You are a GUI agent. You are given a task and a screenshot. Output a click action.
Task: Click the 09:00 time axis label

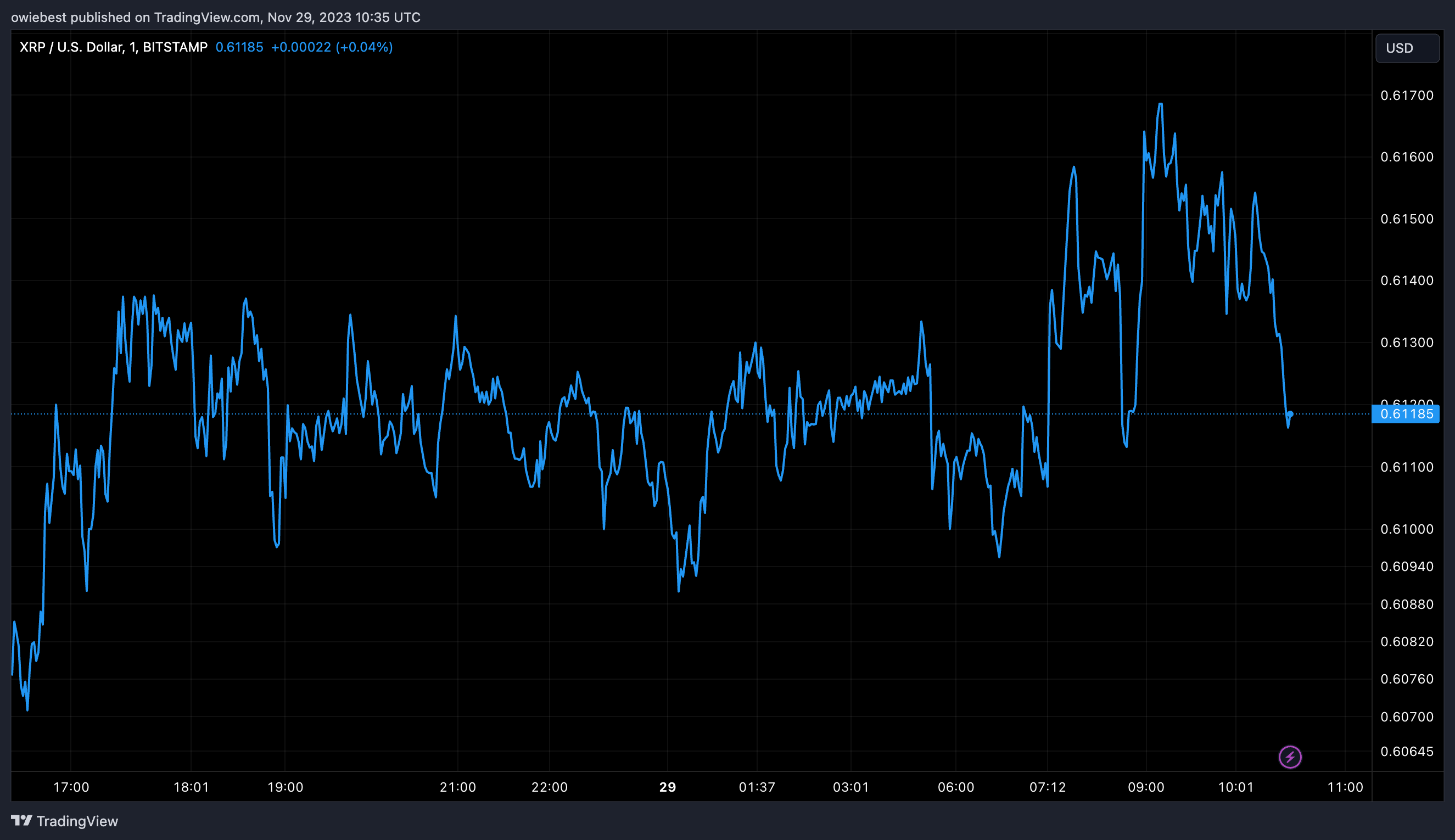pyautogui.click(x=1146, y=787)
